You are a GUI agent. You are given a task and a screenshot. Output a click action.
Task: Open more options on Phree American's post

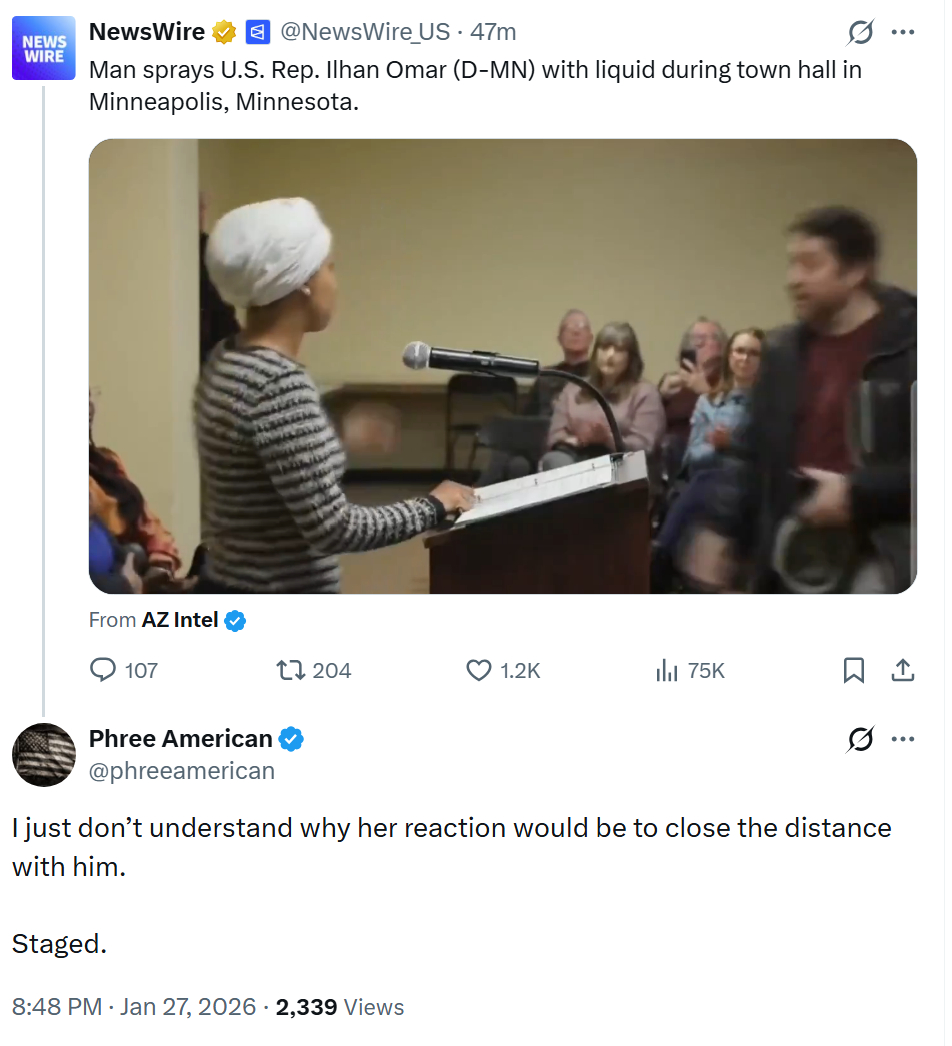(x=903, y=739)
